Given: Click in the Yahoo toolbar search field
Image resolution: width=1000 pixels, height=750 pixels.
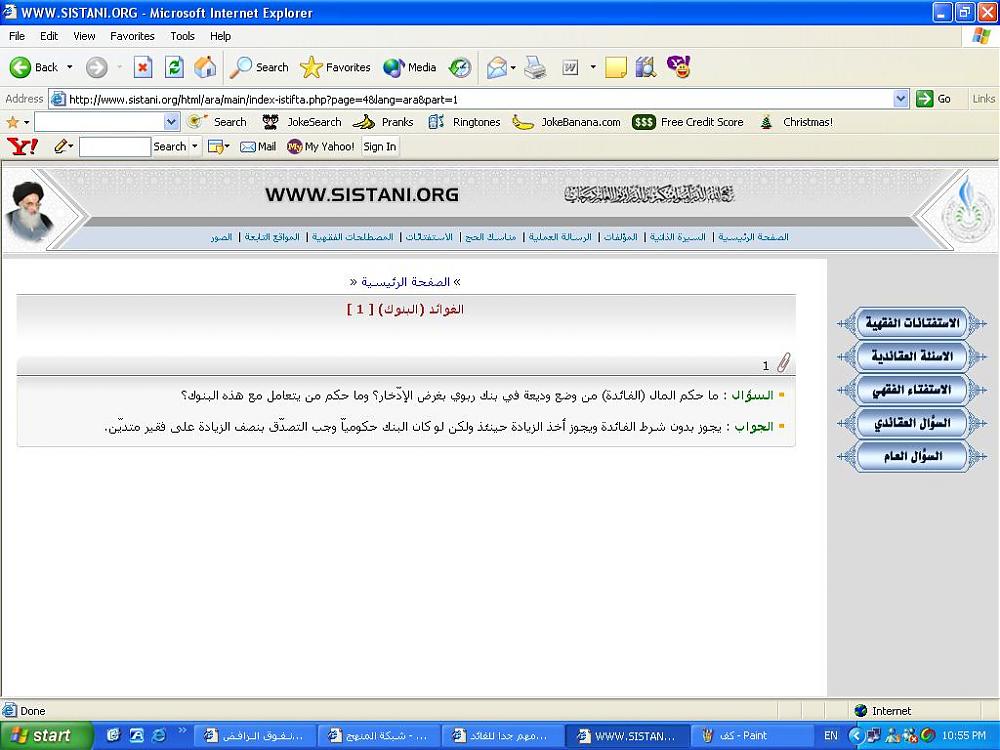Looking at the screenshot, I should [x=115, y=147].
